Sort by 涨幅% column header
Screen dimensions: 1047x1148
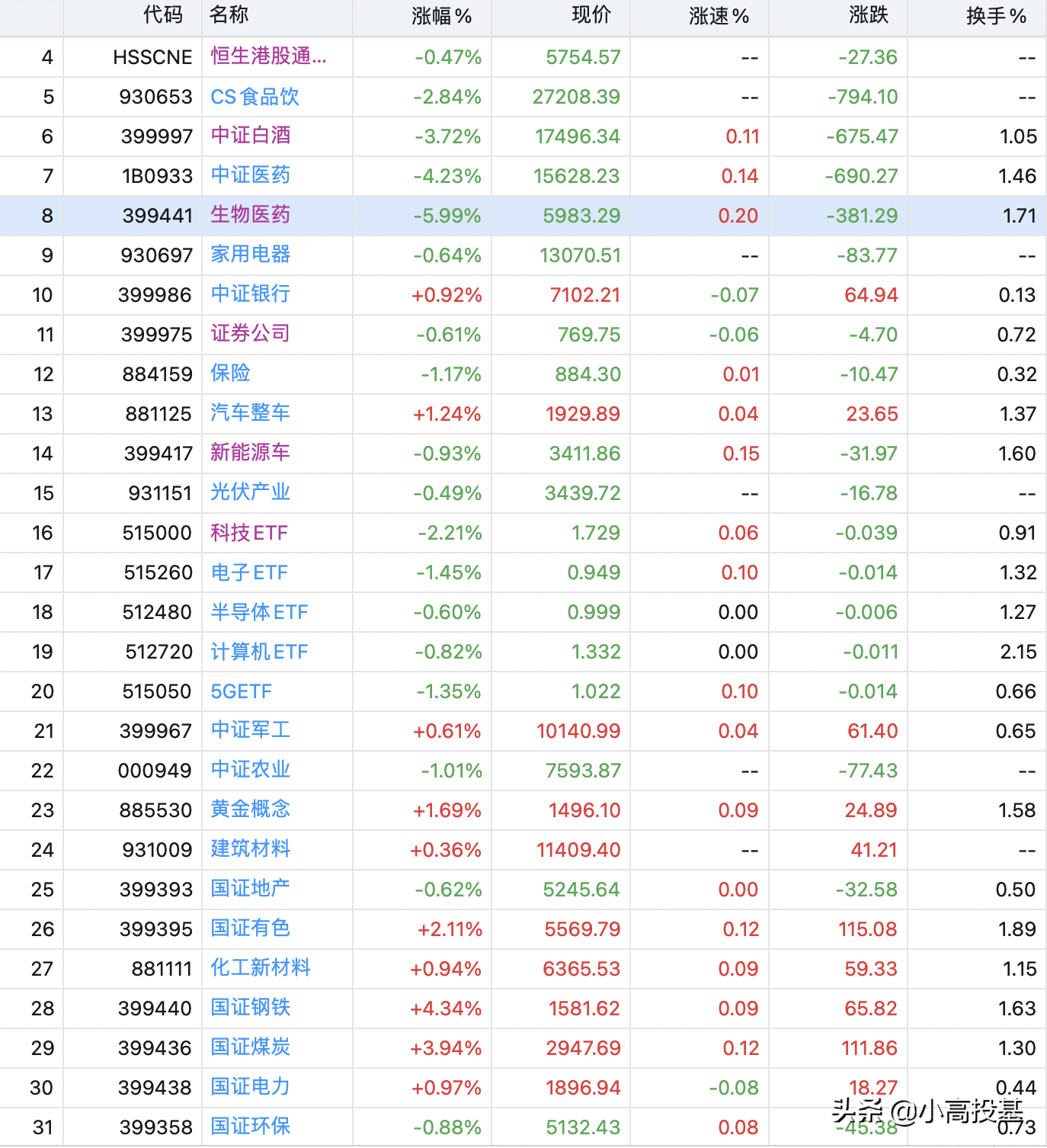[441, 16]
